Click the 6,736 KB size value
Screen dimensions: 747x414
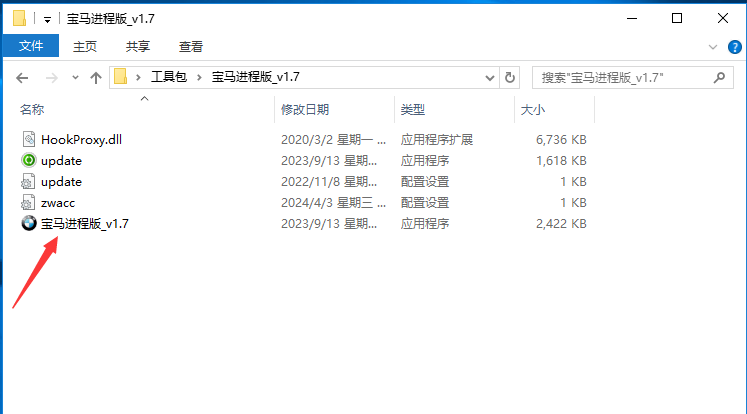tap(561, 140)
